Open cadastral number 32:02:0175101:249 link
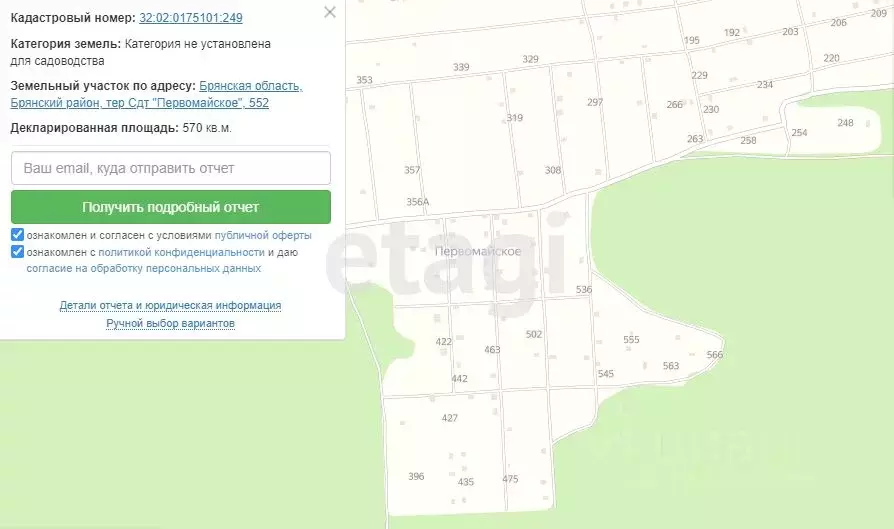This screenshot has width=894, height=529. click(190, 18)
